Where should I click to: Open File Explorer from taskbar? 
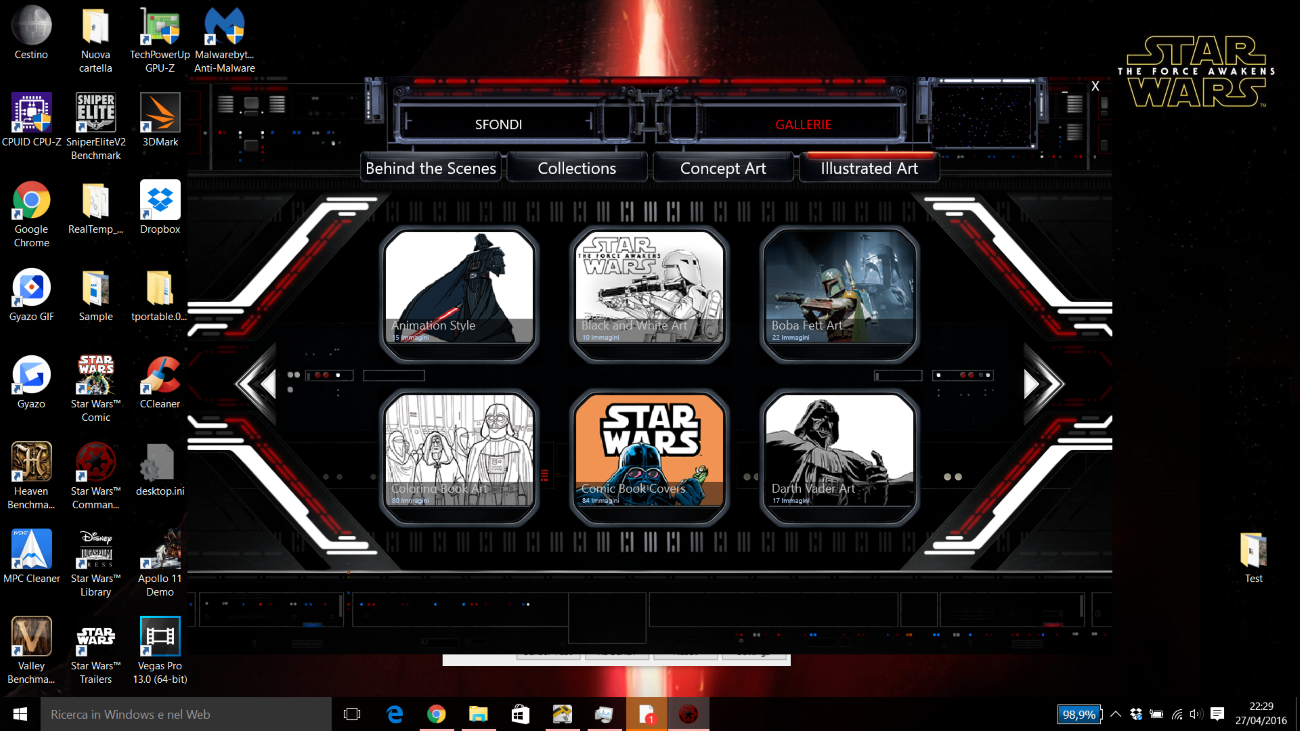tap(478, 714)
